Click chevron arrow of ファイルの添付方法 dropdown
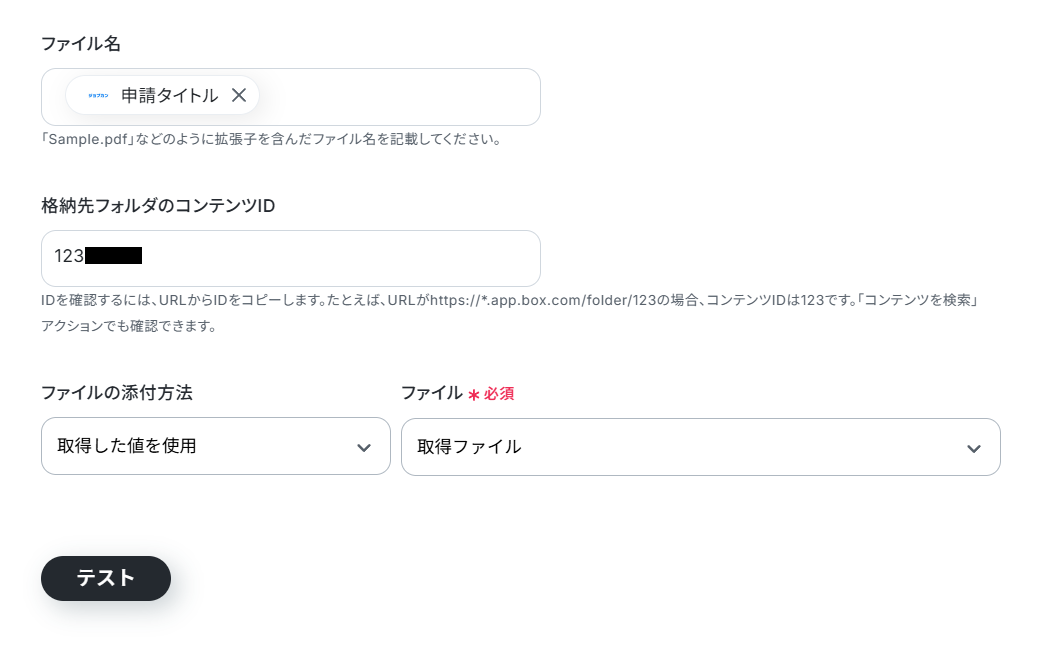The image size is (1052, 650). pyautogui.click(x=364, y=447)
